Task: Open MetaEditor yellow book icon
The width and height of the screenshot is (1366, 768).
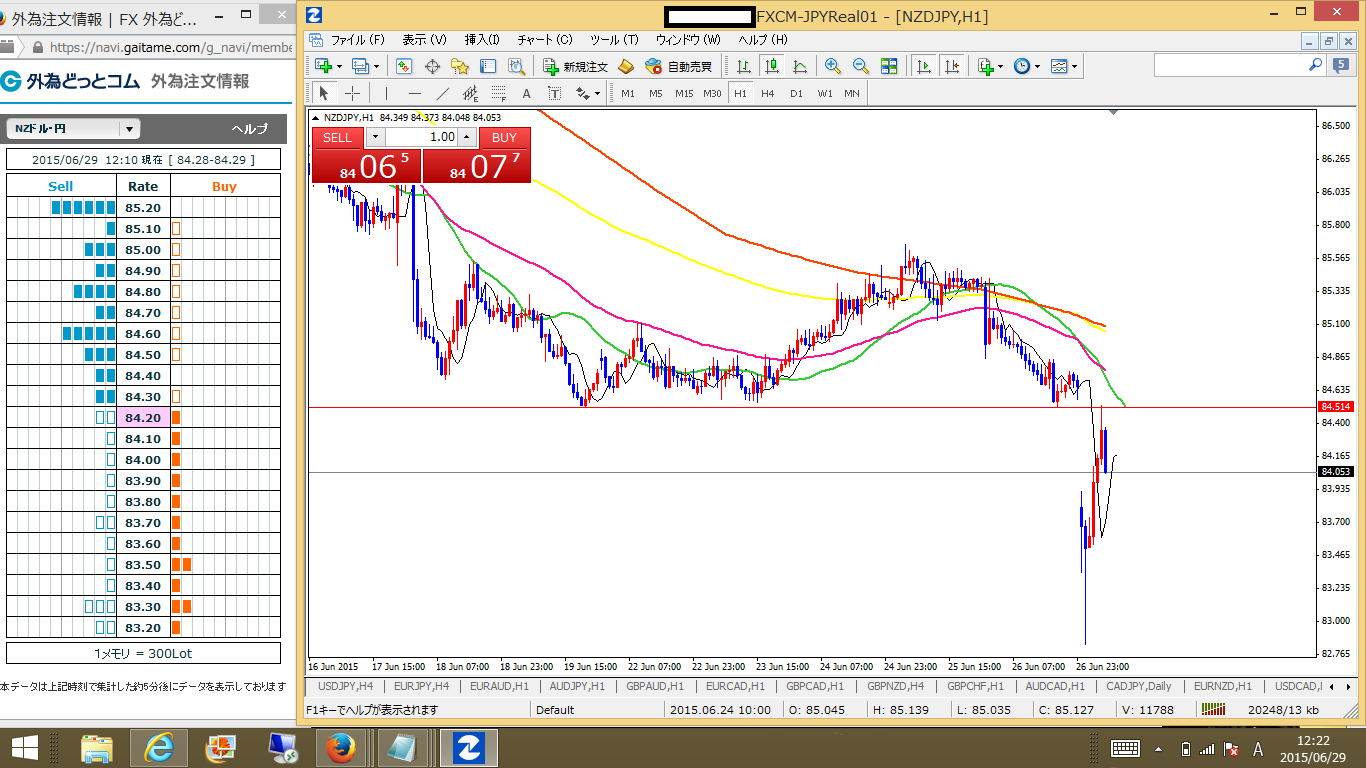Action: tap(626, 66)
